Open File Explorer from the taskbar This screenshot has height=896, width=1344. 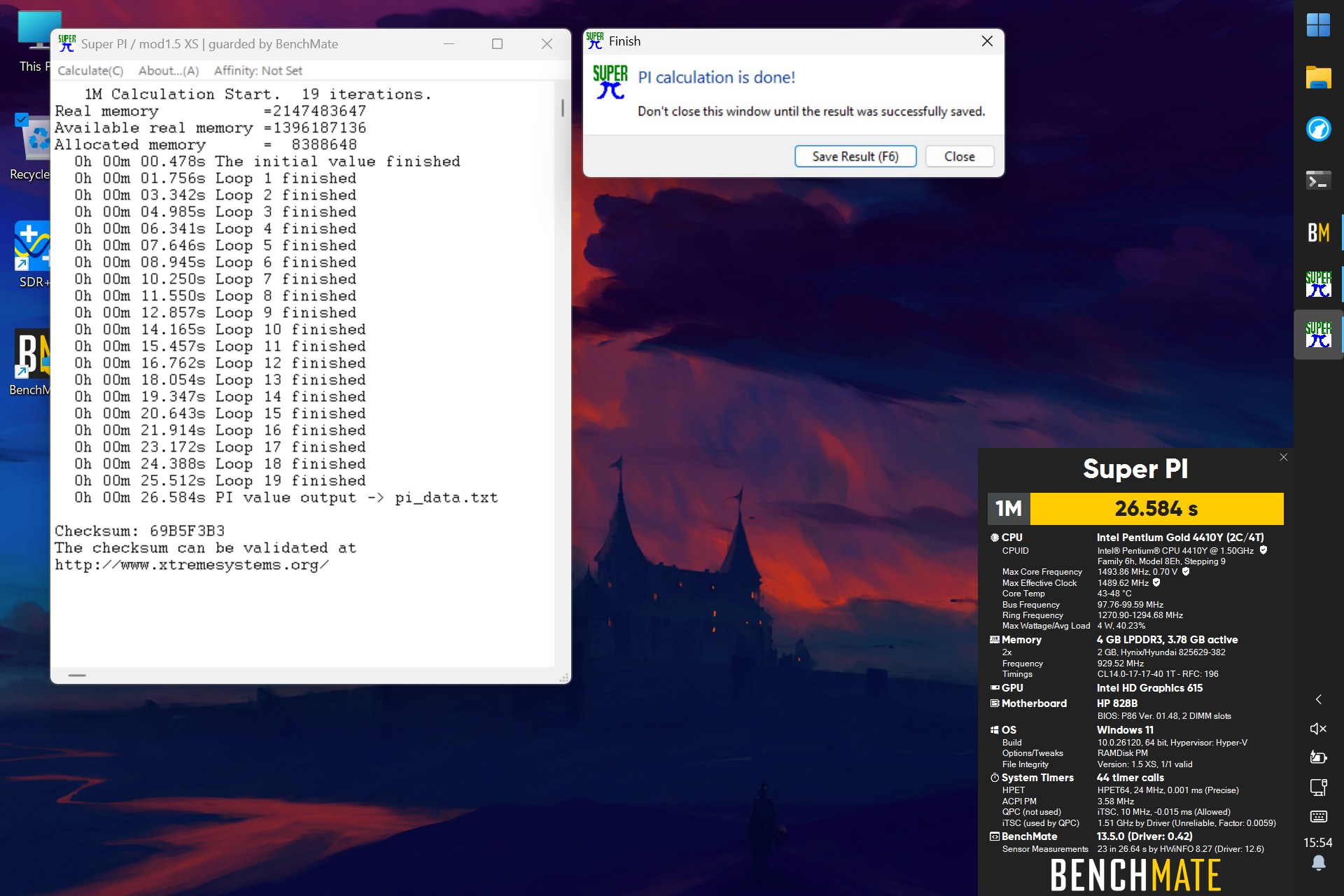click(1318, 77)
